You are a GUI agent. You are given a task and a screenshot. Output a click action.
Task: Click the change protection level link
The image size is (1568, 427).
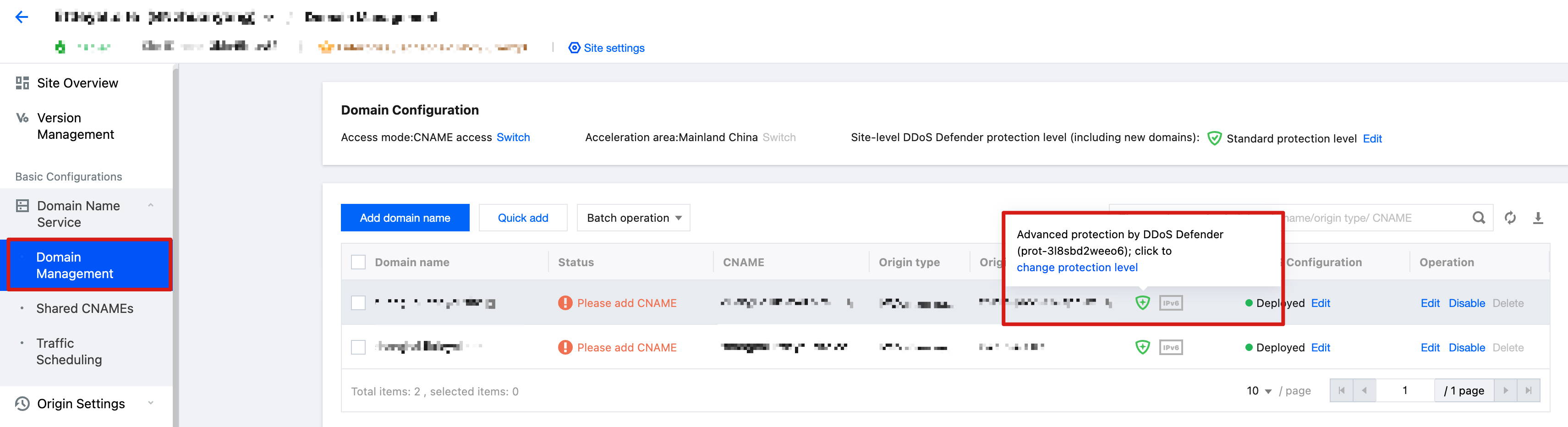1076,267
